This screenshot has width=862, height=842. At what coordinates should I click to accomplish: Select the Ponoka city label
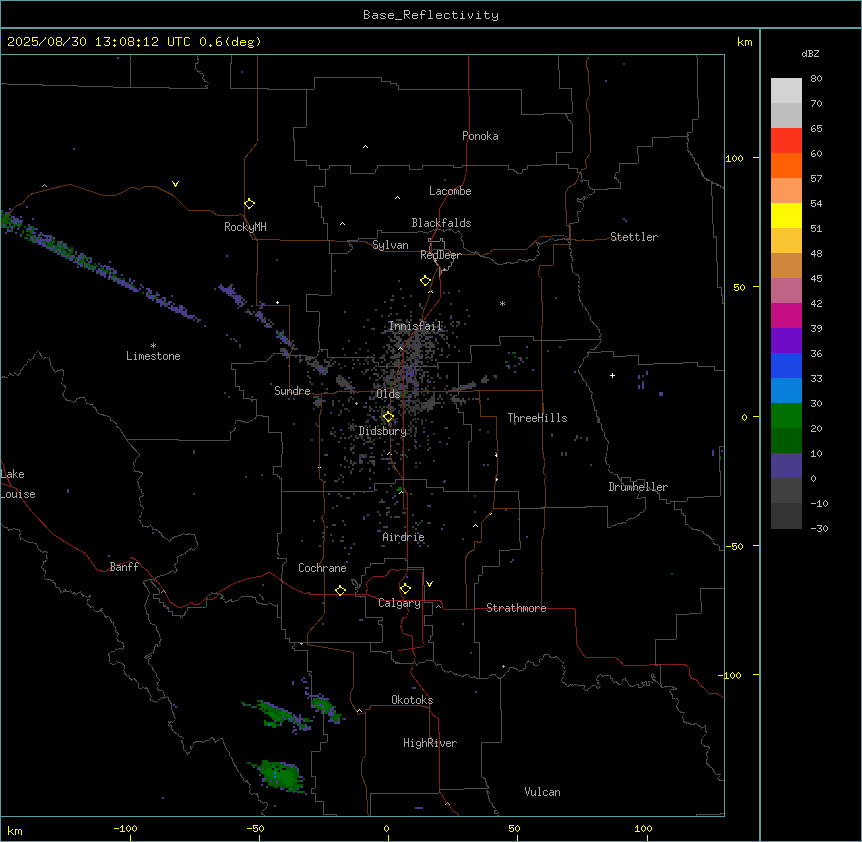[480, 136]
